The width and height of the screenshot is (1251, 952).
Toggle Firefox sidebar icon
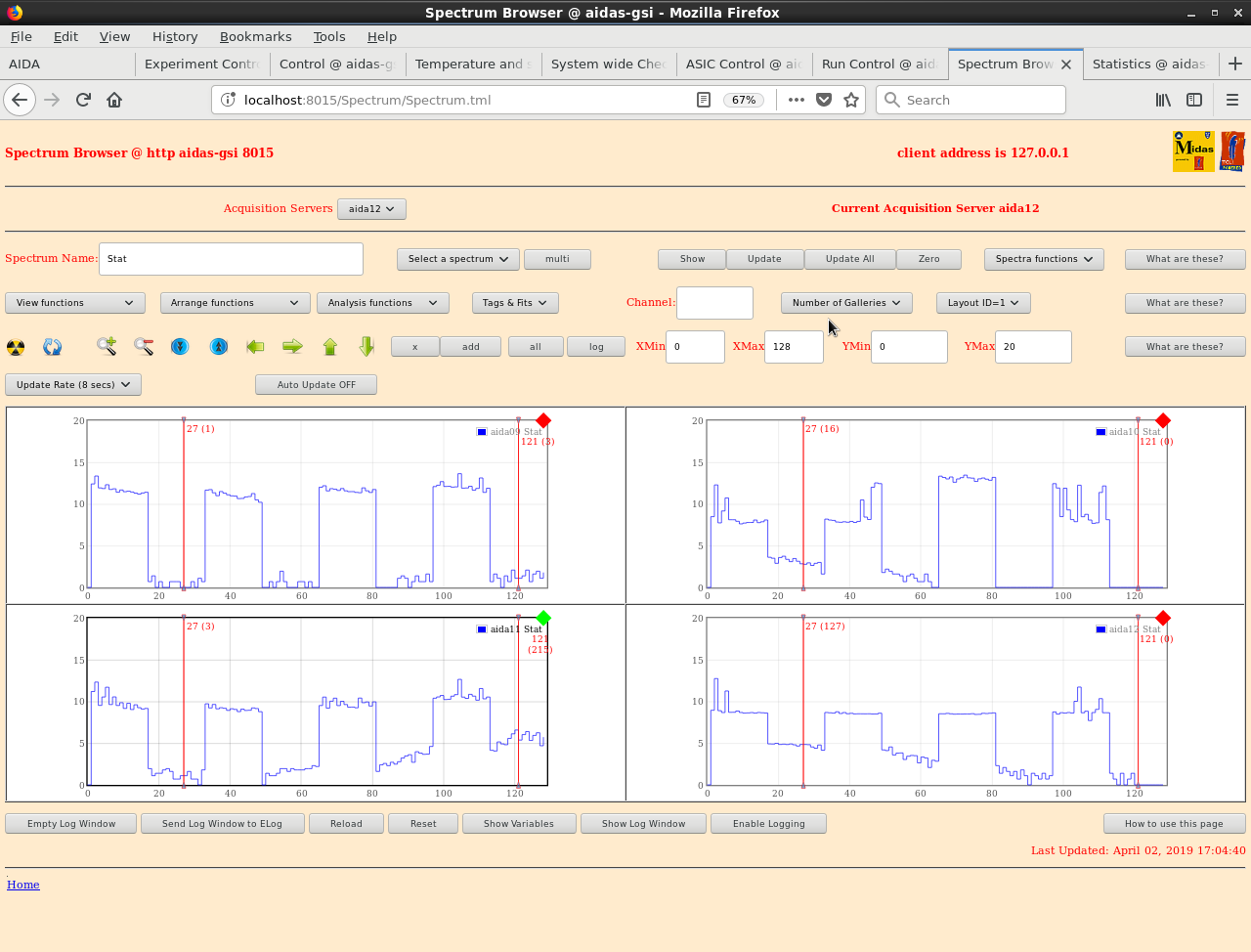pos(1194,100)
